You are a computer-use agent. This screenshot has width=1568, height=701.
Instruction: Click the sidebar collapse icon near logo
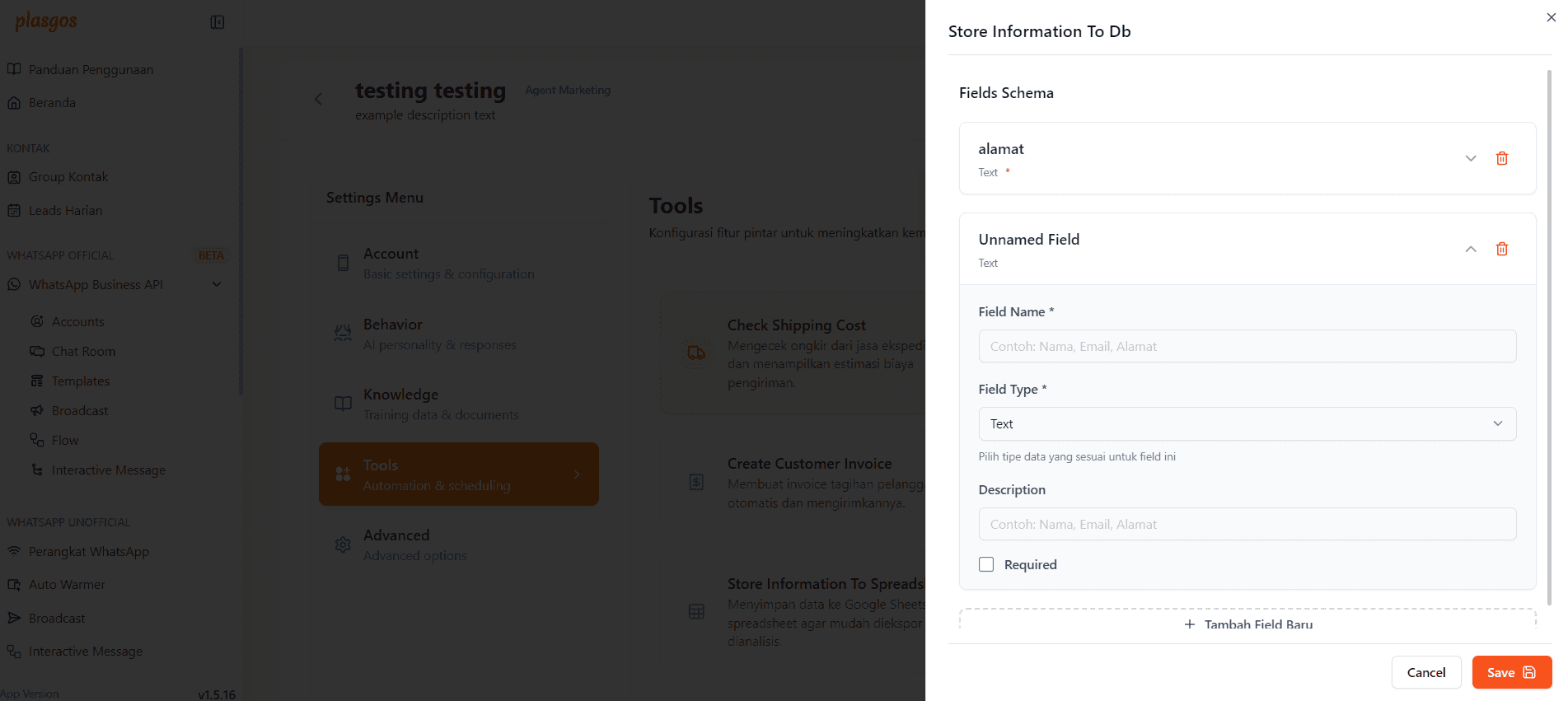pos(218,22)
